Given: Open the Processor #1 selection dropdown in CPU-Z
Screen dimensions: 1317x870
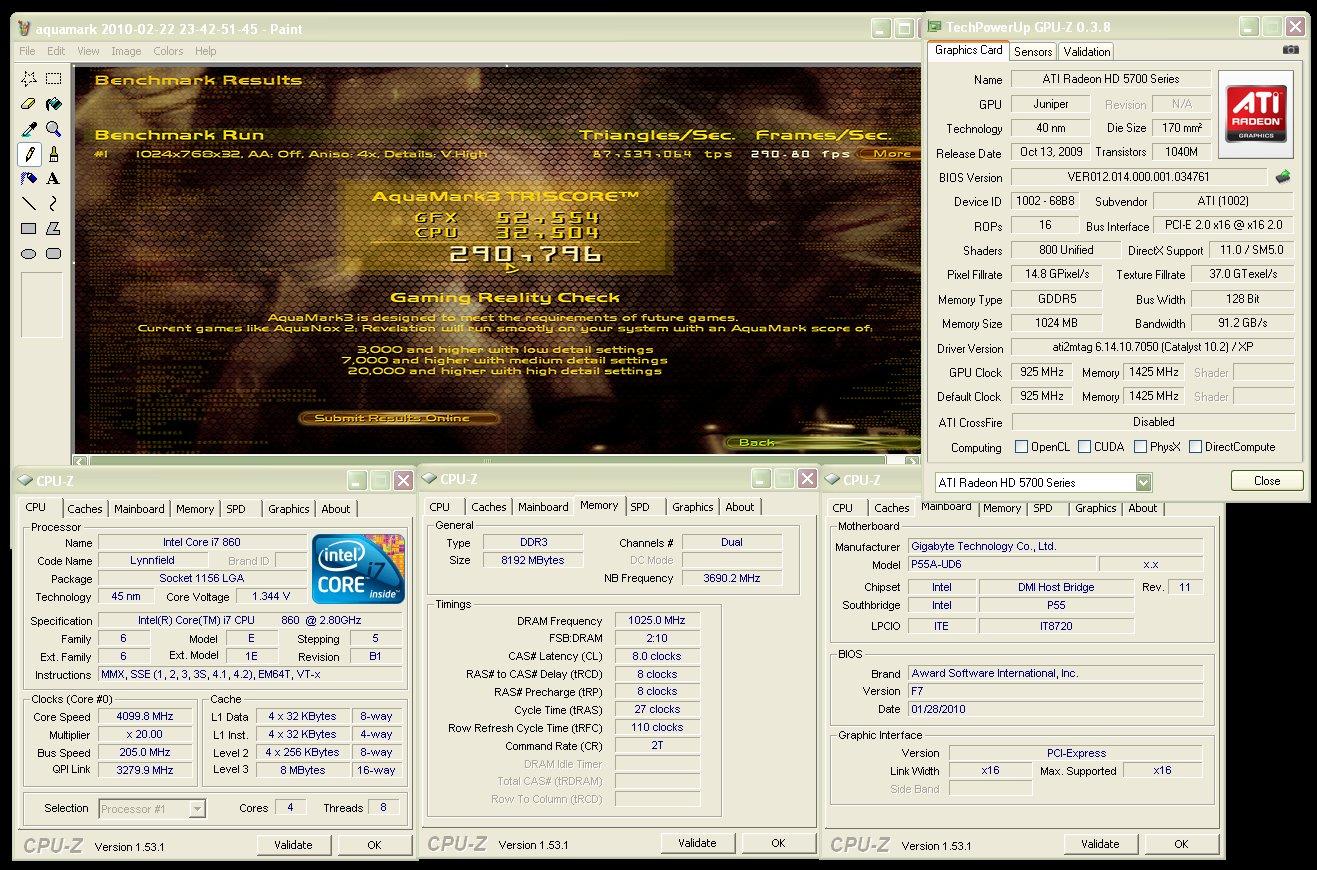Looking at the screenshot, I should point(197,808).
